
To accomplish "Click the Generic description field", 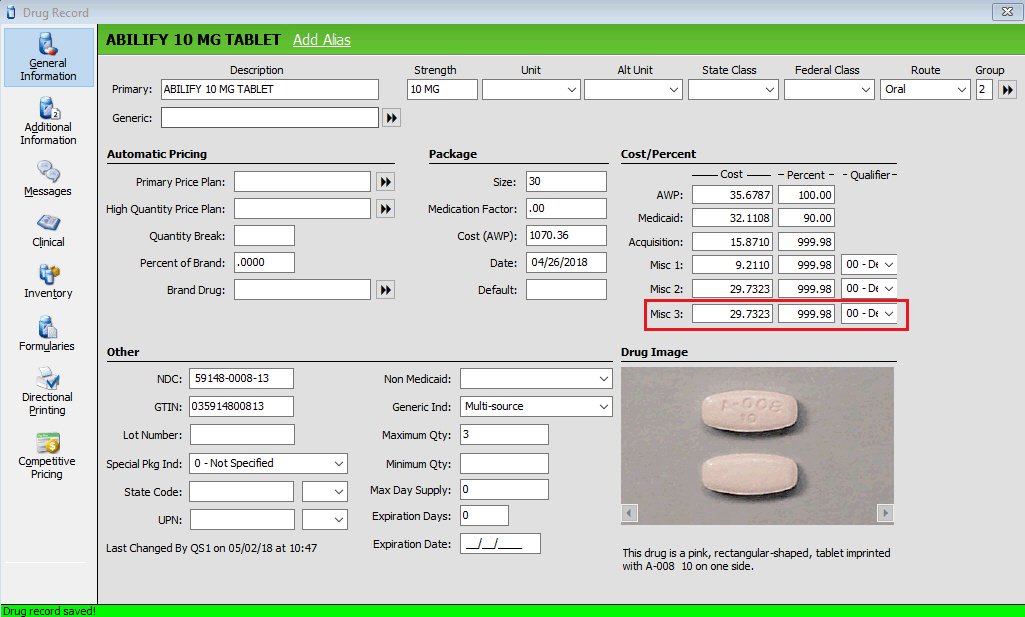I will (270, 118).
